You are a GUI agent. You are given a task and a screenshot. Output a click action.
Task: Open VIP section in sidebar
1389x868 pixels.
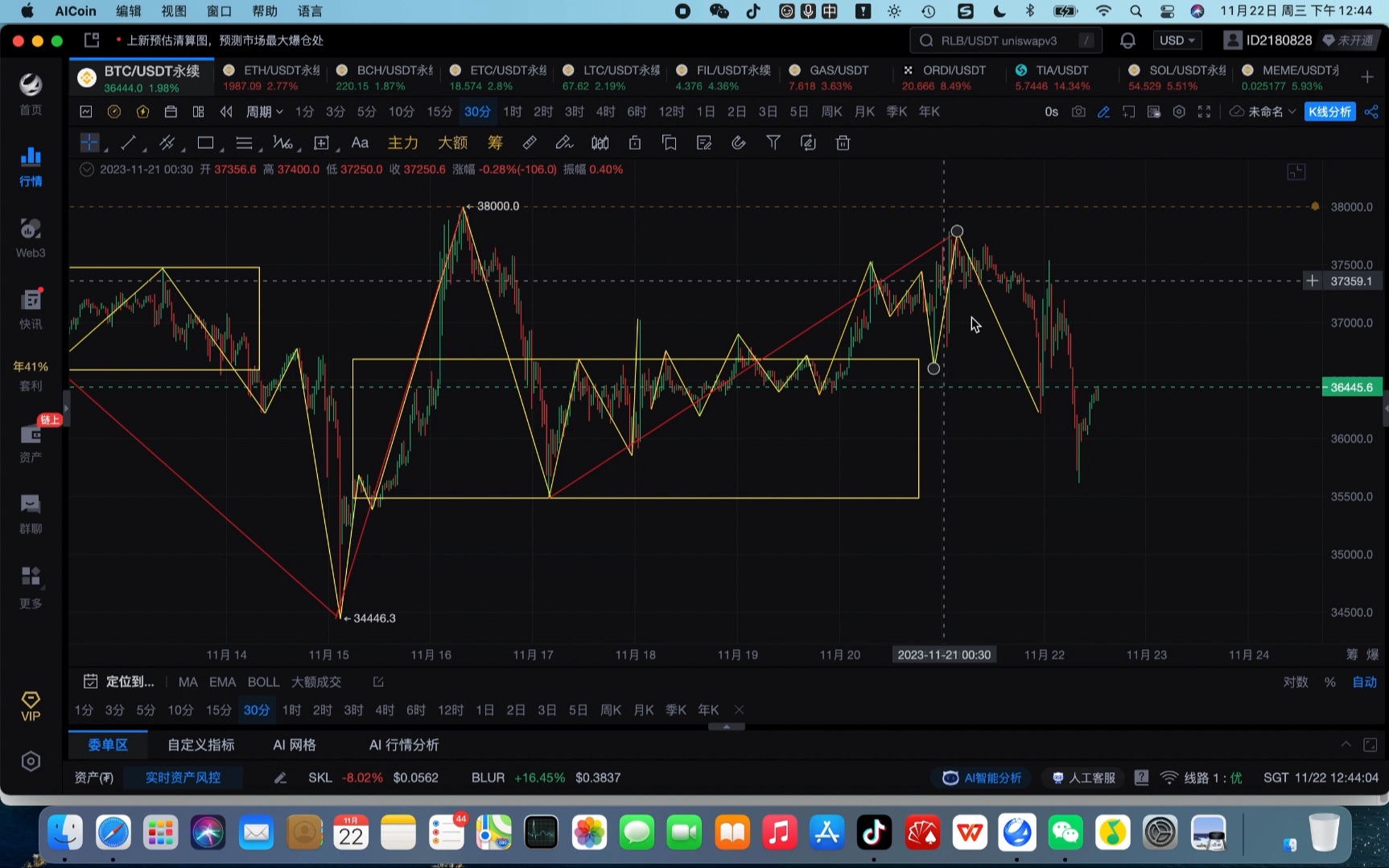(x=31, y=706)
